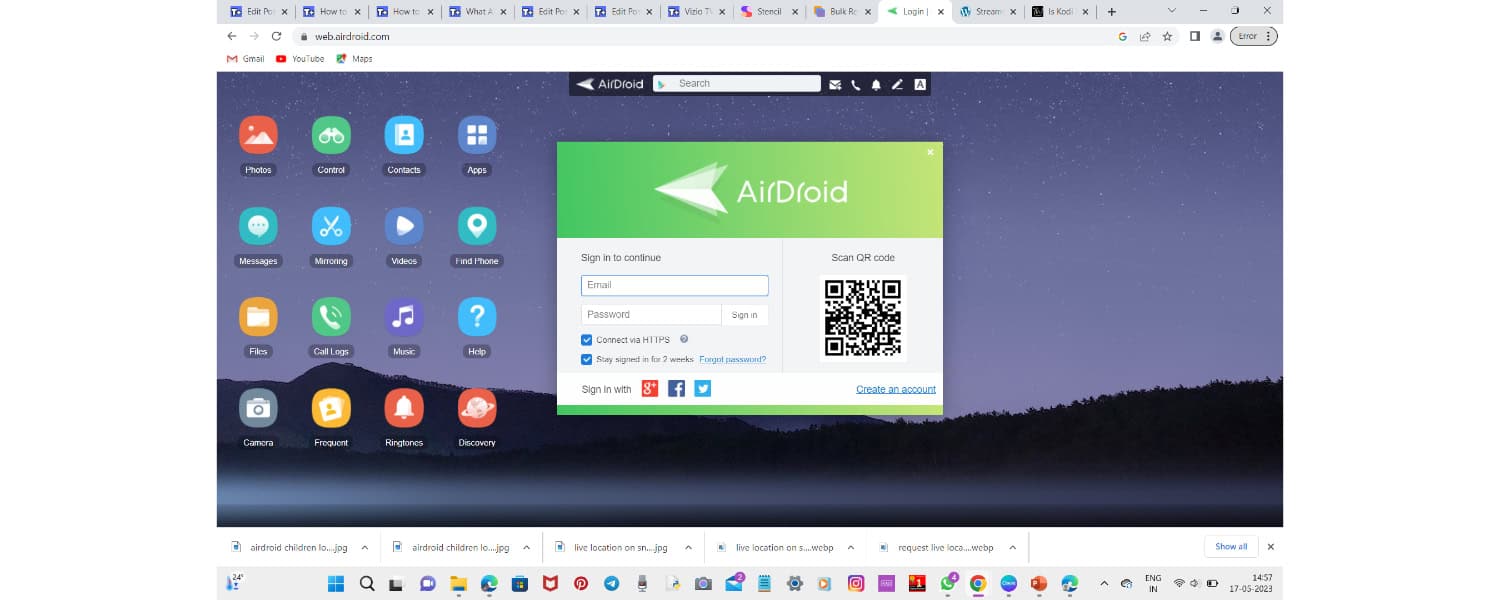Open the Help question mark icon
Screen dimensions: 1500x600
coord(477,317)
